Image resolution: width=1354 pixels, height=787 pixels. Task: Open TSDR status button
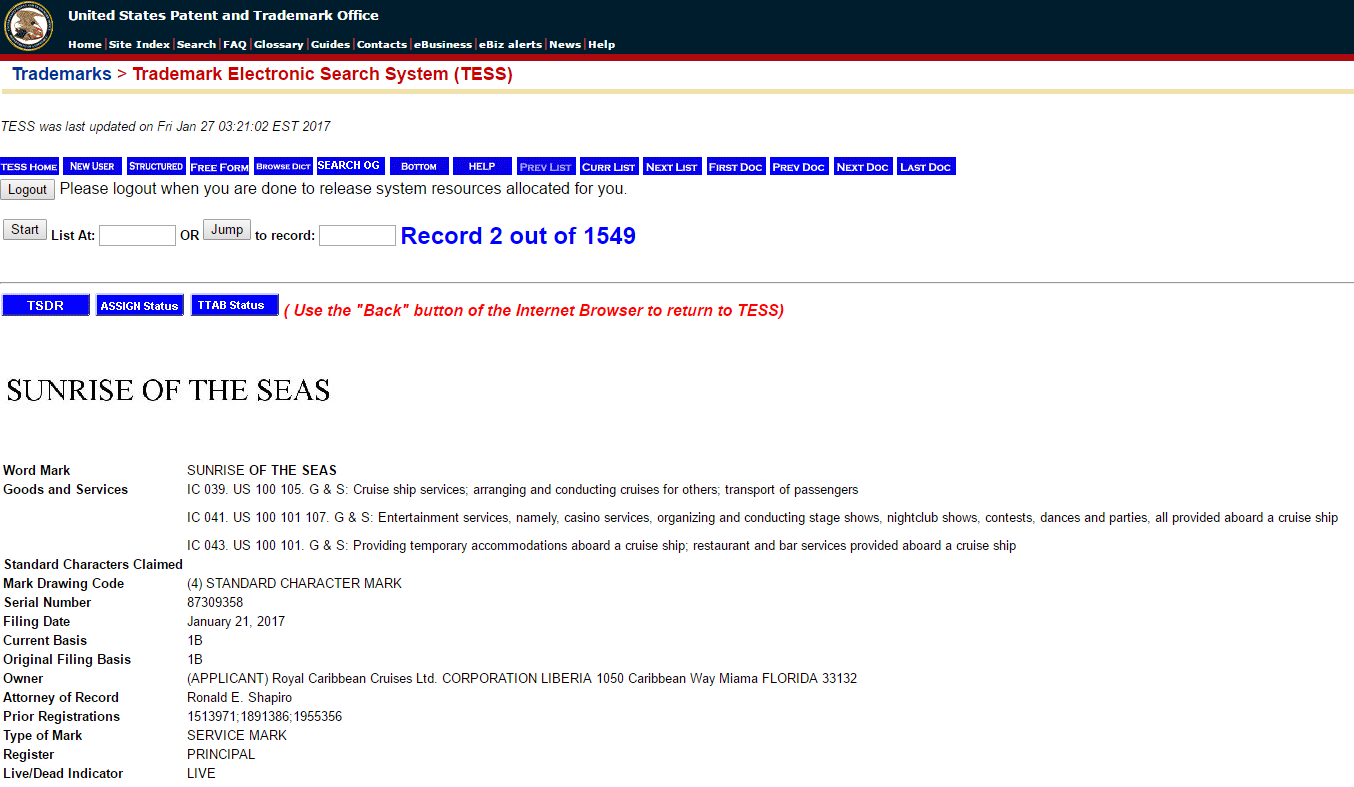[x=46, y=306]
